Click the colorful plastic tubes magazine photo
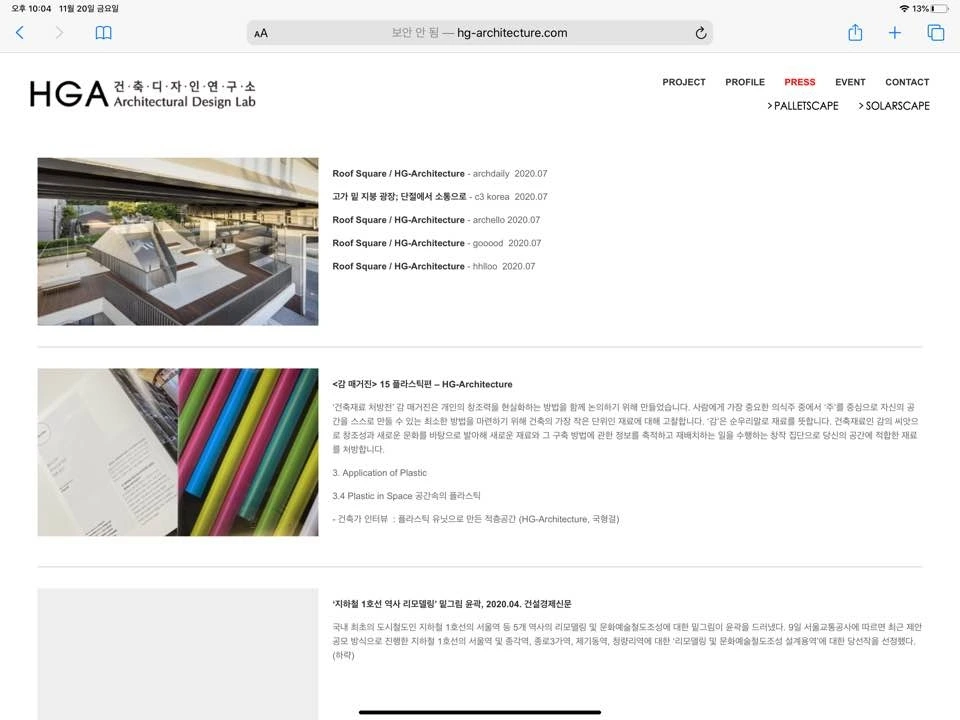 tap(178, 452)
